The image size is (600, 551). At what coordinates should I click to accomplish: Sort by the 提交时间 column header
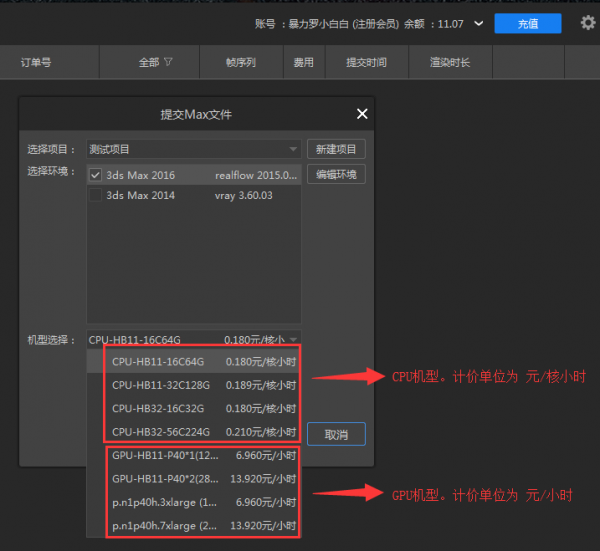coord(366,62)
